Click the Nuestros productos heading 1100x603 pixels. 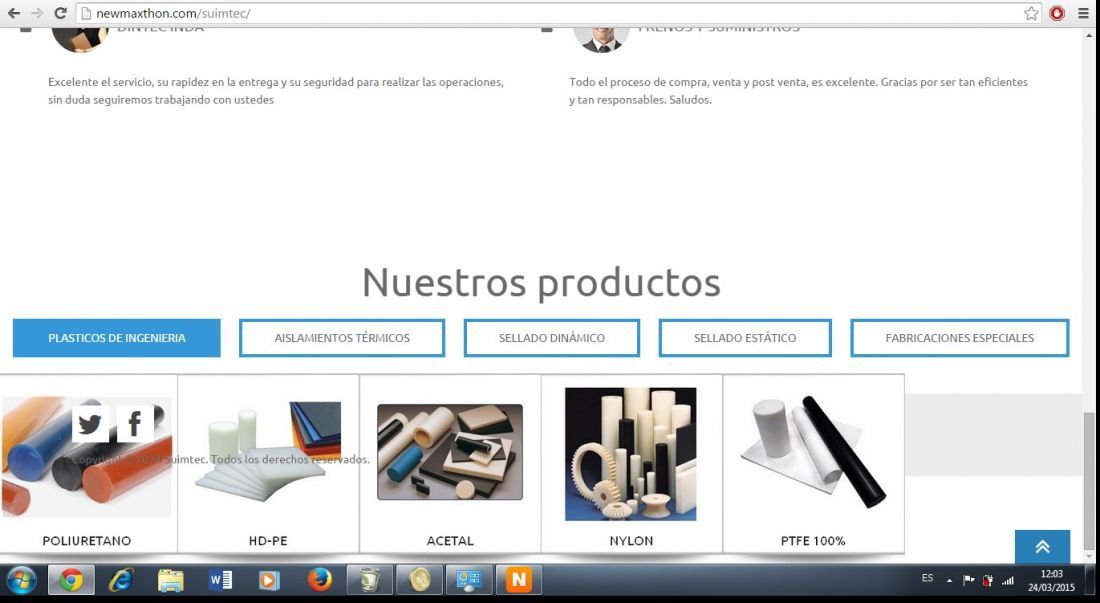541,283
